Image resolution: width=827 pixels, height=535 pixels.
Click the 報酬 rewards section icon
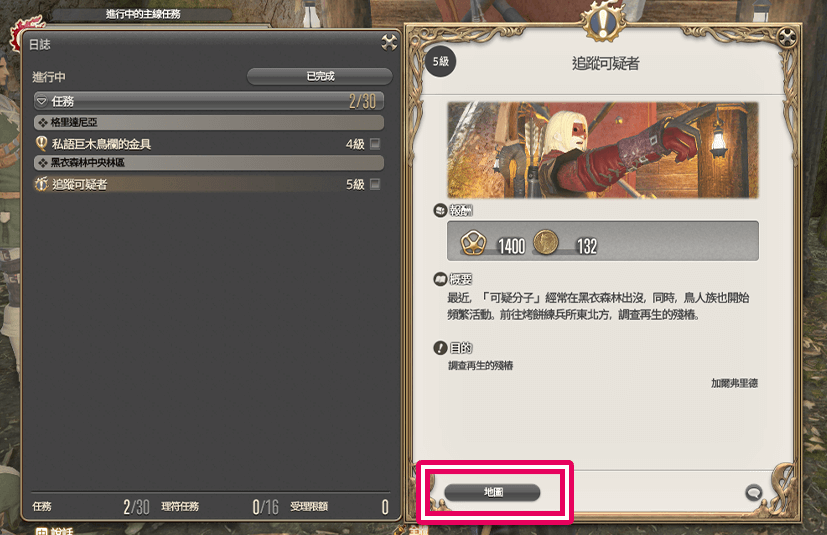pyautogui.click(x=440, y=211)
